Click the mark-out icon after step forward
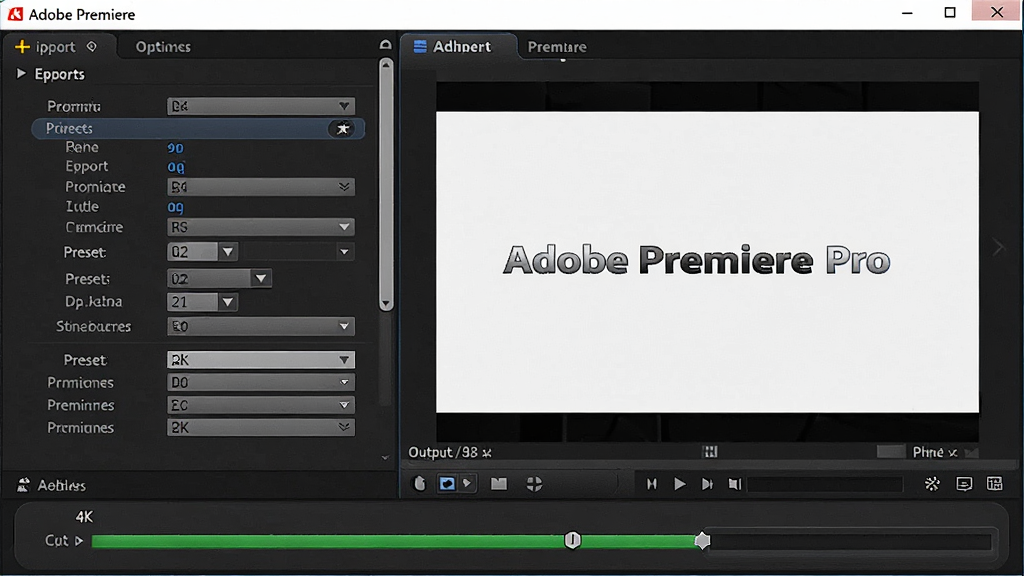The height and width of the screenshot is (576, 1024). pyautogui.click(x=735, y=484)
